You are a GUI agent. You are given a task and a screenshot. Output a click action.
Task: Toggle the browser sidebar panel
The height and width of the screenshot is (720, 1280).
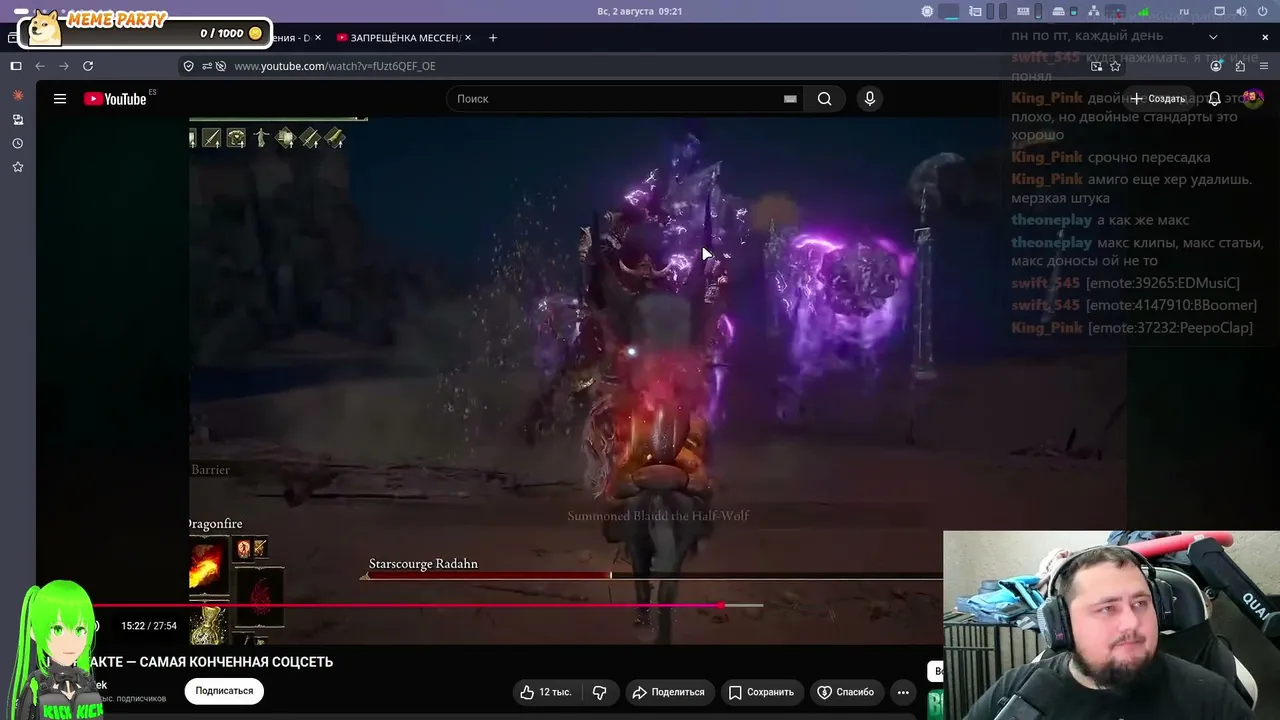click(16, 66)
